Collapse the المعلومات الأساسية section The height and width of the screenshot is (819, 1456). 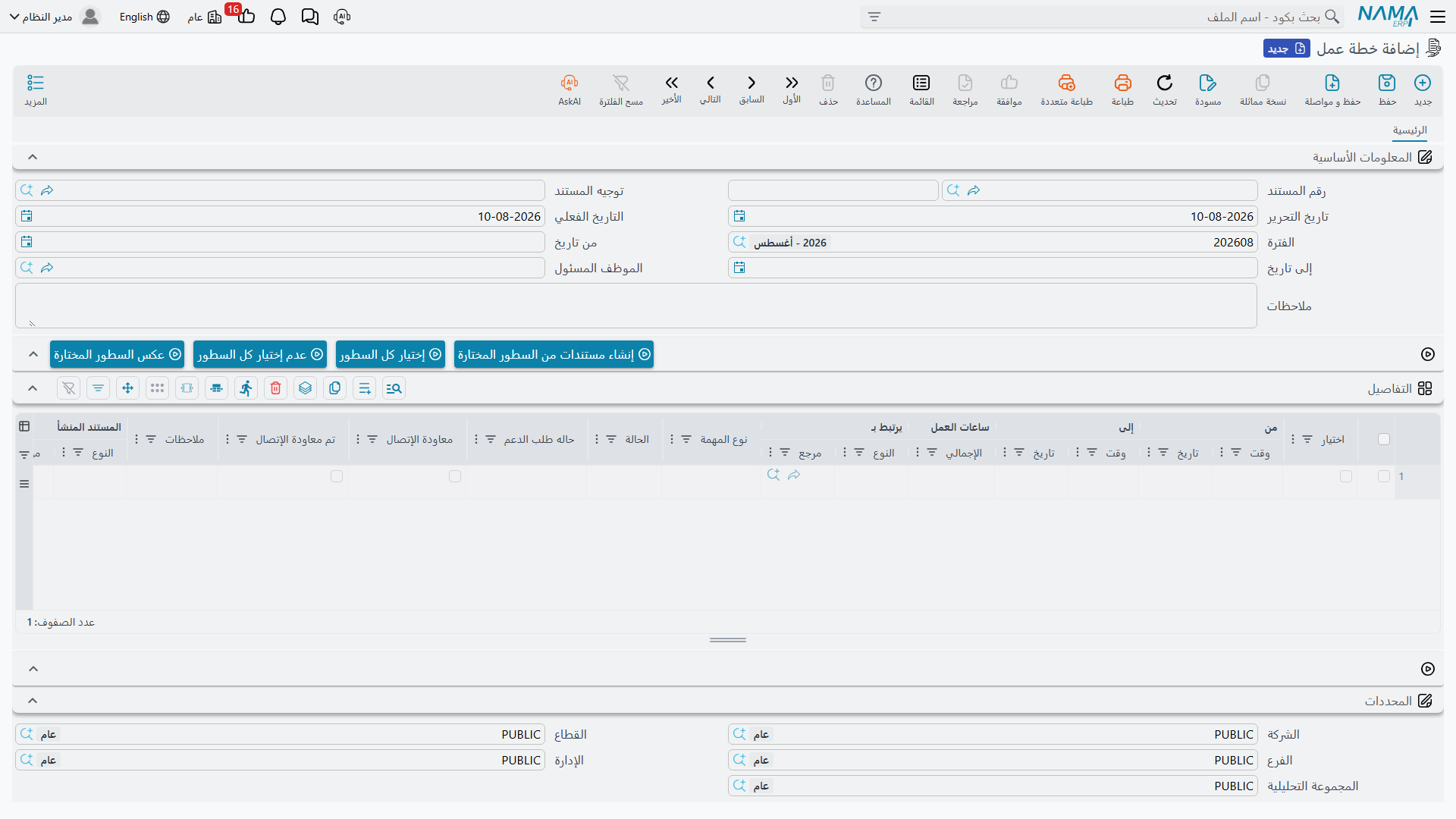point(33,157)
